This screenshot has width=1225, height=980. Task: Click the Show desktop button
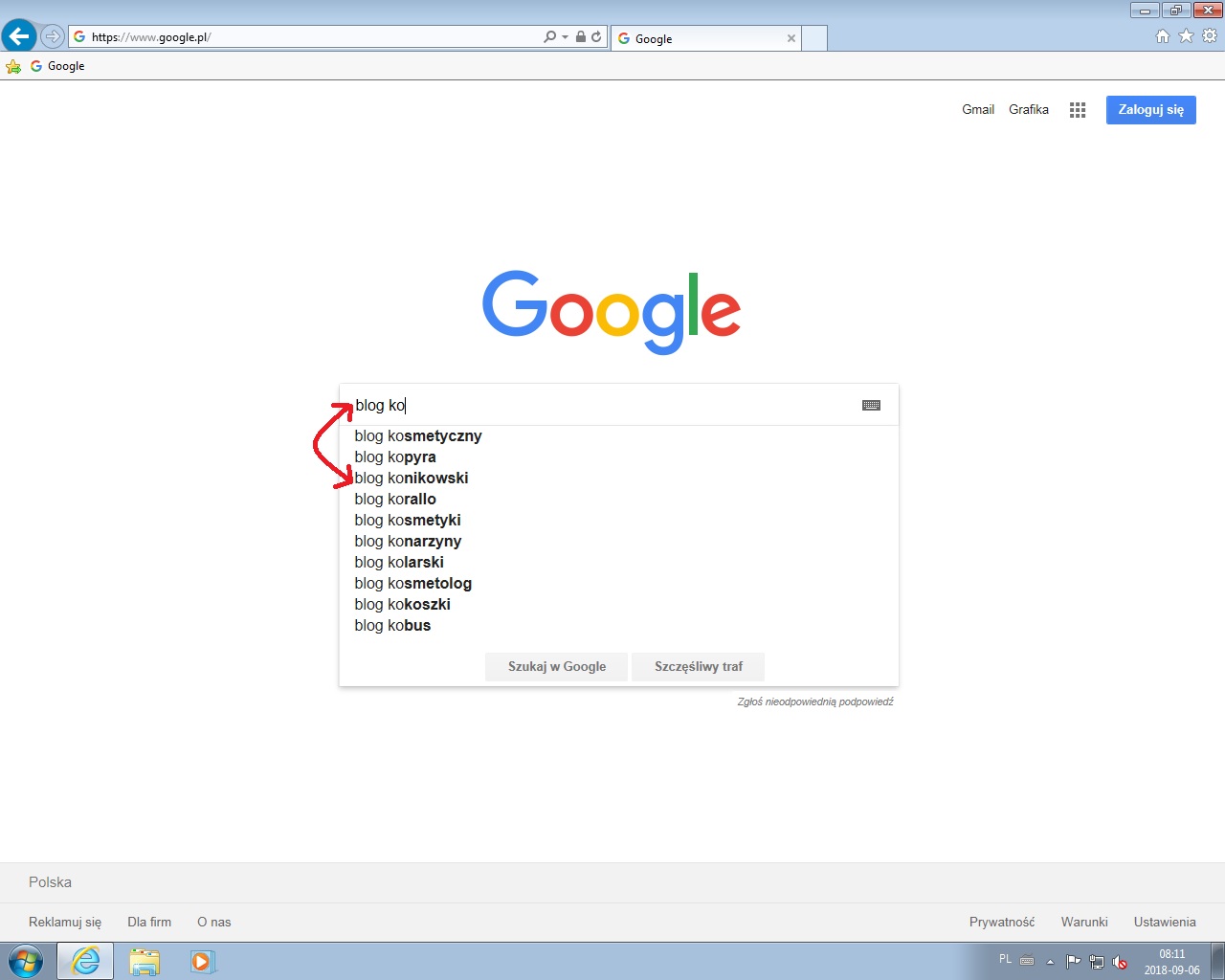point(1217,961)
